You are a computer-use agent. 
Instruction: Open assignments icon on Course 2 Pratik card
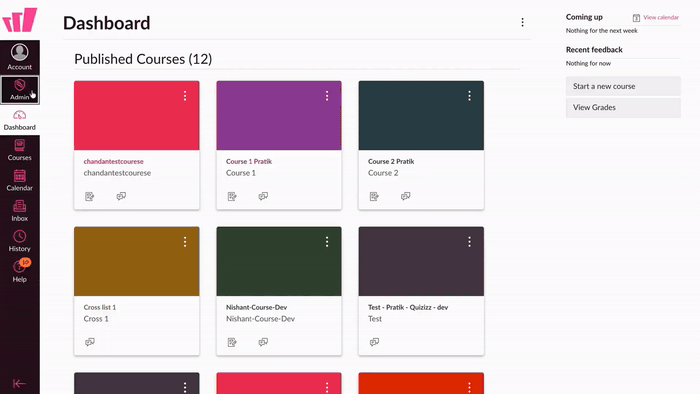pyautogui.click(x=374, y=196)
